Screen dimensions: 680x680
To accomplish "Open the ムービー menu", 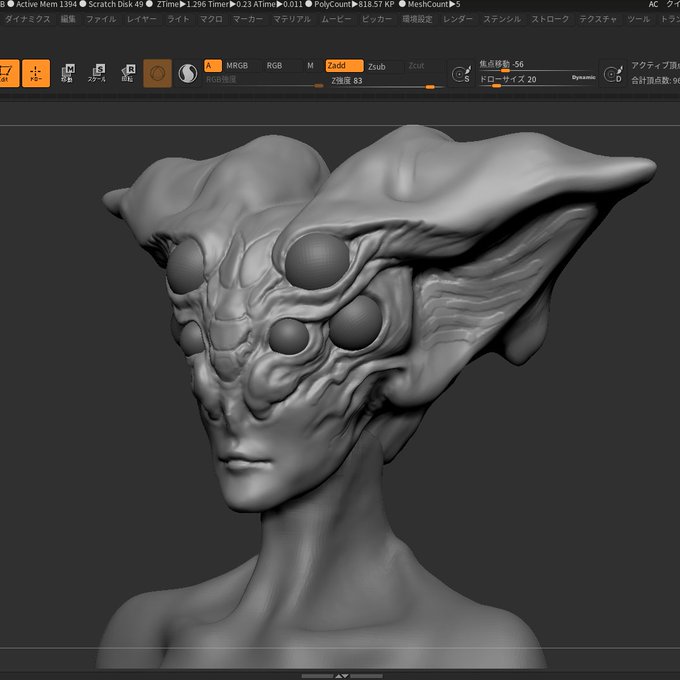I will point(337,19).
